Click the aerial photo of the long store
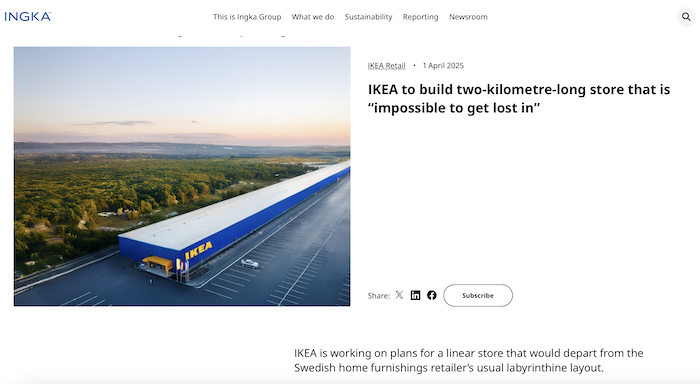This screenshot has width=700, height=384. coord(182,176)
